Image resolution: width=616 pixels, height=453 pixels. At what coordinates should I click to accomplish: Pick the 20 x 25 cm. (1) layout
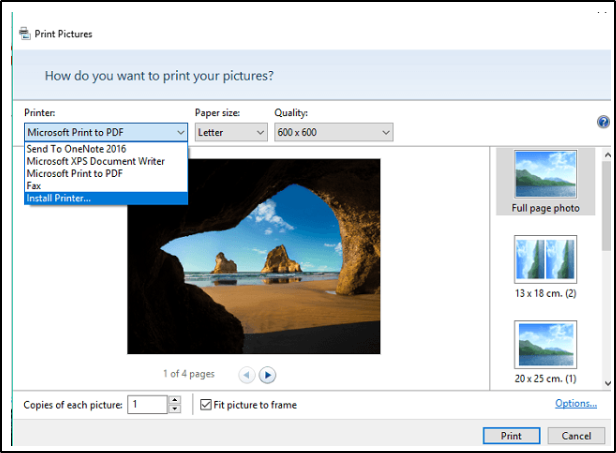[x=545, y=352]
